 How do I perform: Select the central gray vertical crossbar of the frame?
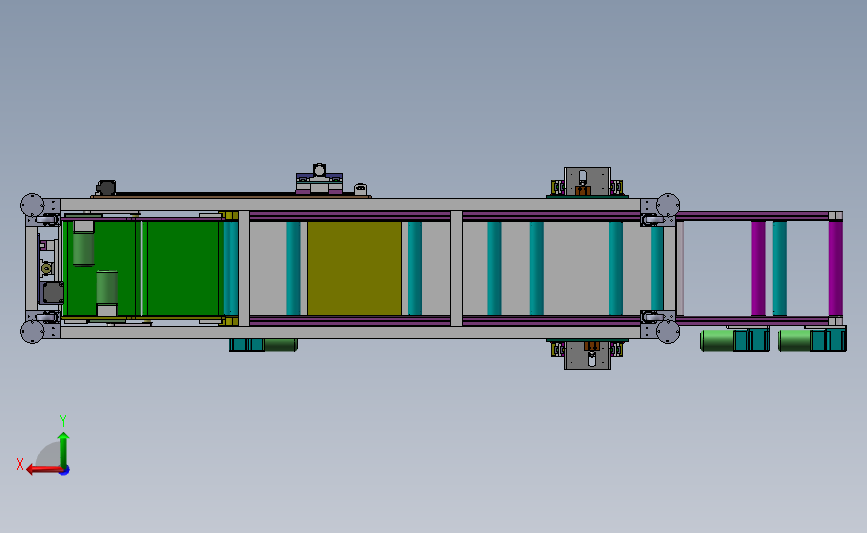pos(456,268)
